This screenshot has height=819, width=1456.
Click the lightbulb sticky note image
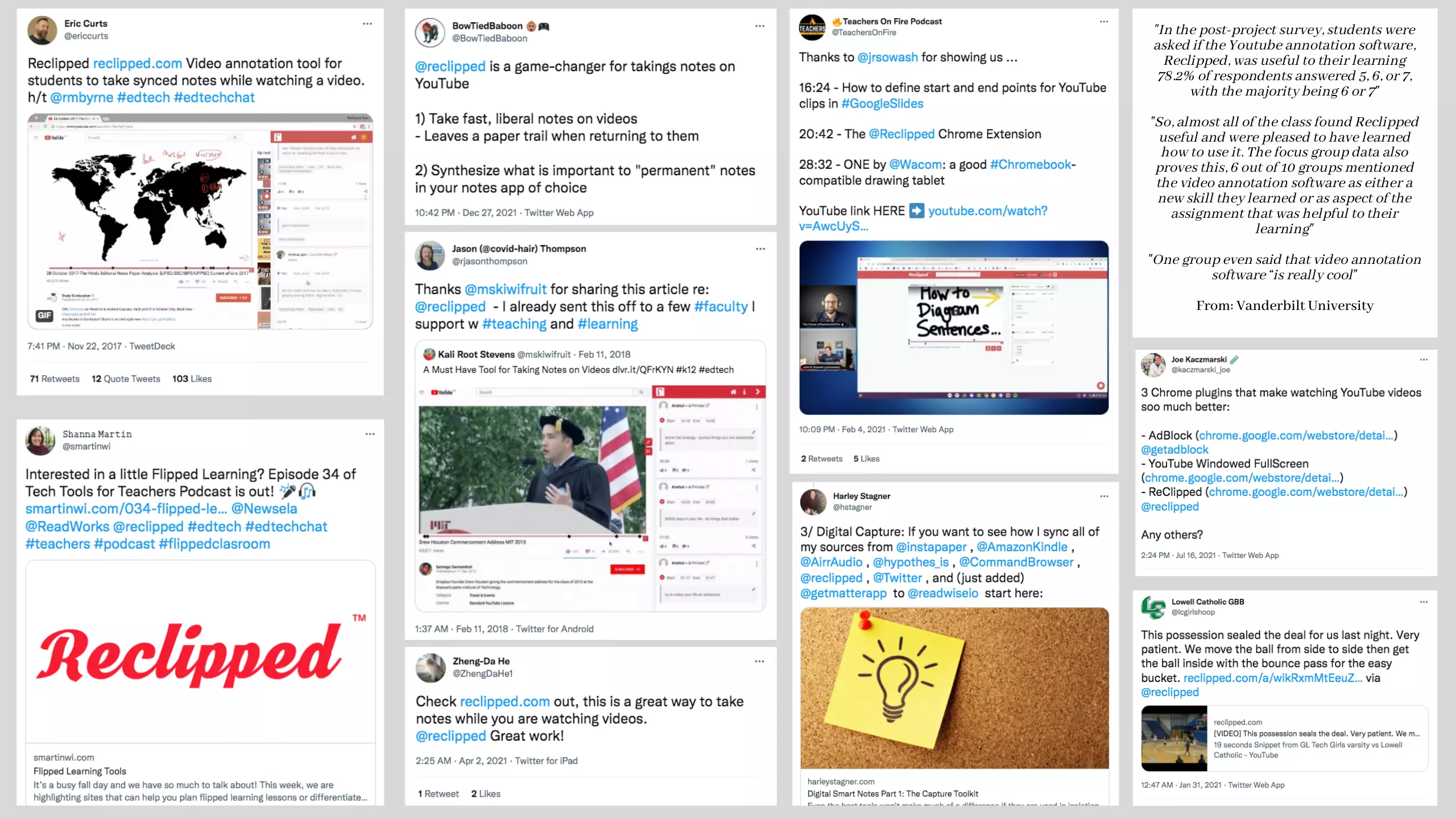click(x=954, y=688)
